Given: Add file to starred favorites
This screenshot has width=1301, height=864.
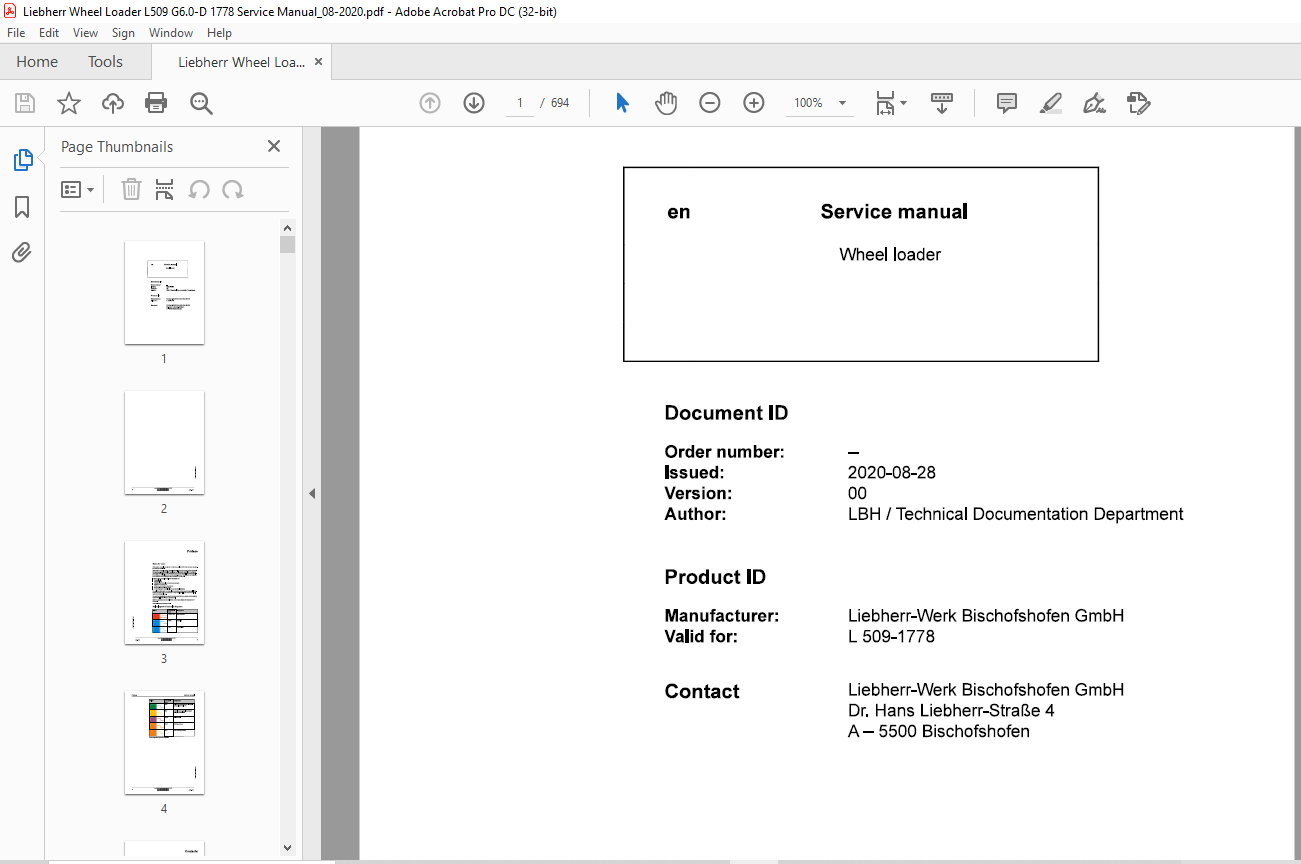Looking at the screenshot, I should [x=69, y=103].
